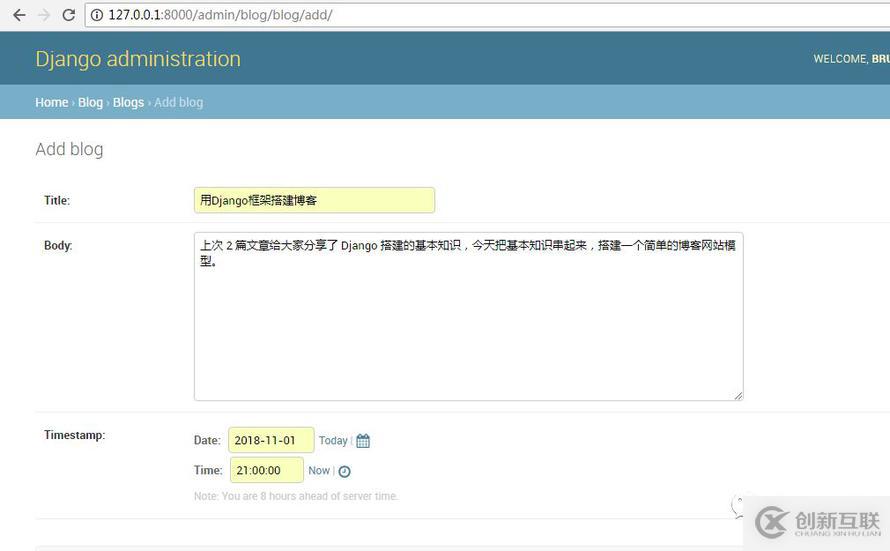Click the Date input field
The height and width of the screenshot is (551, 890).
pyautogui.click(x=271, y=440)
